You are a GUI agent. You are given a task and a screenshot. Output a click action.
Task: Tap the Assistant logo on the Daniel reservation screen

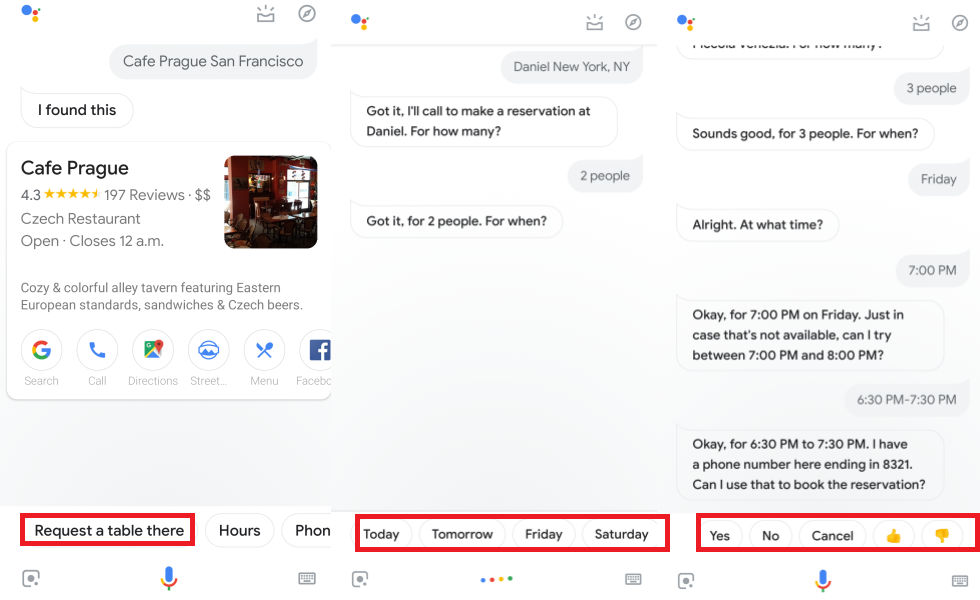click(x=360, y=22)
